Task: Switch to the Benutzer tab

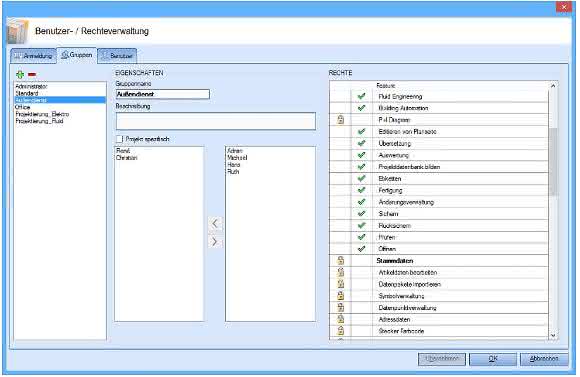Action: (x=117, y=56)
